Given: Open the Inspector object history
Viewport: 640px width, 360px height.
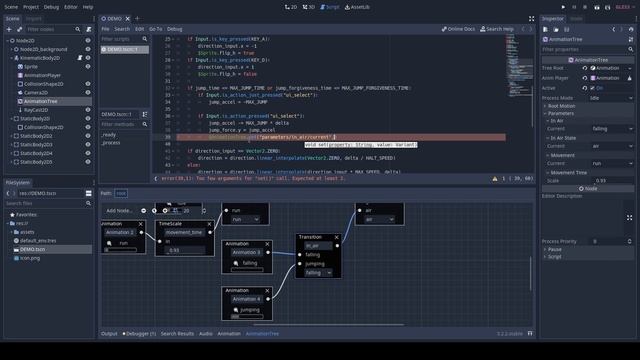Looking at the screenshot, I should pyautogui.click(x=631, y=29).
